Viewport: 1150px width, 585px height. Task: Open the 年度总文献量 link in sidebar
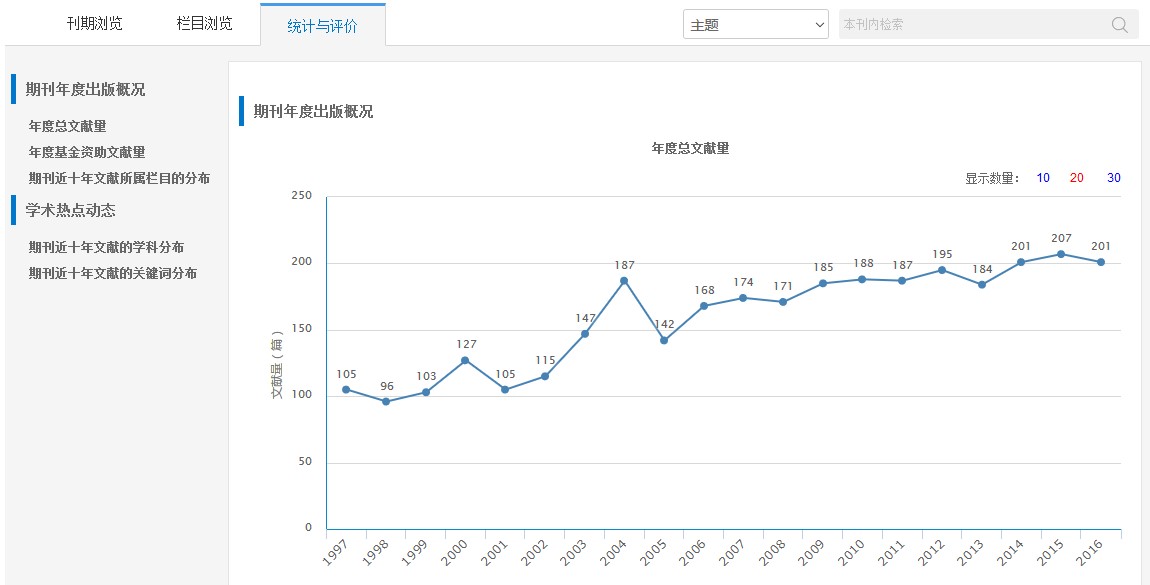click(68, 126)
